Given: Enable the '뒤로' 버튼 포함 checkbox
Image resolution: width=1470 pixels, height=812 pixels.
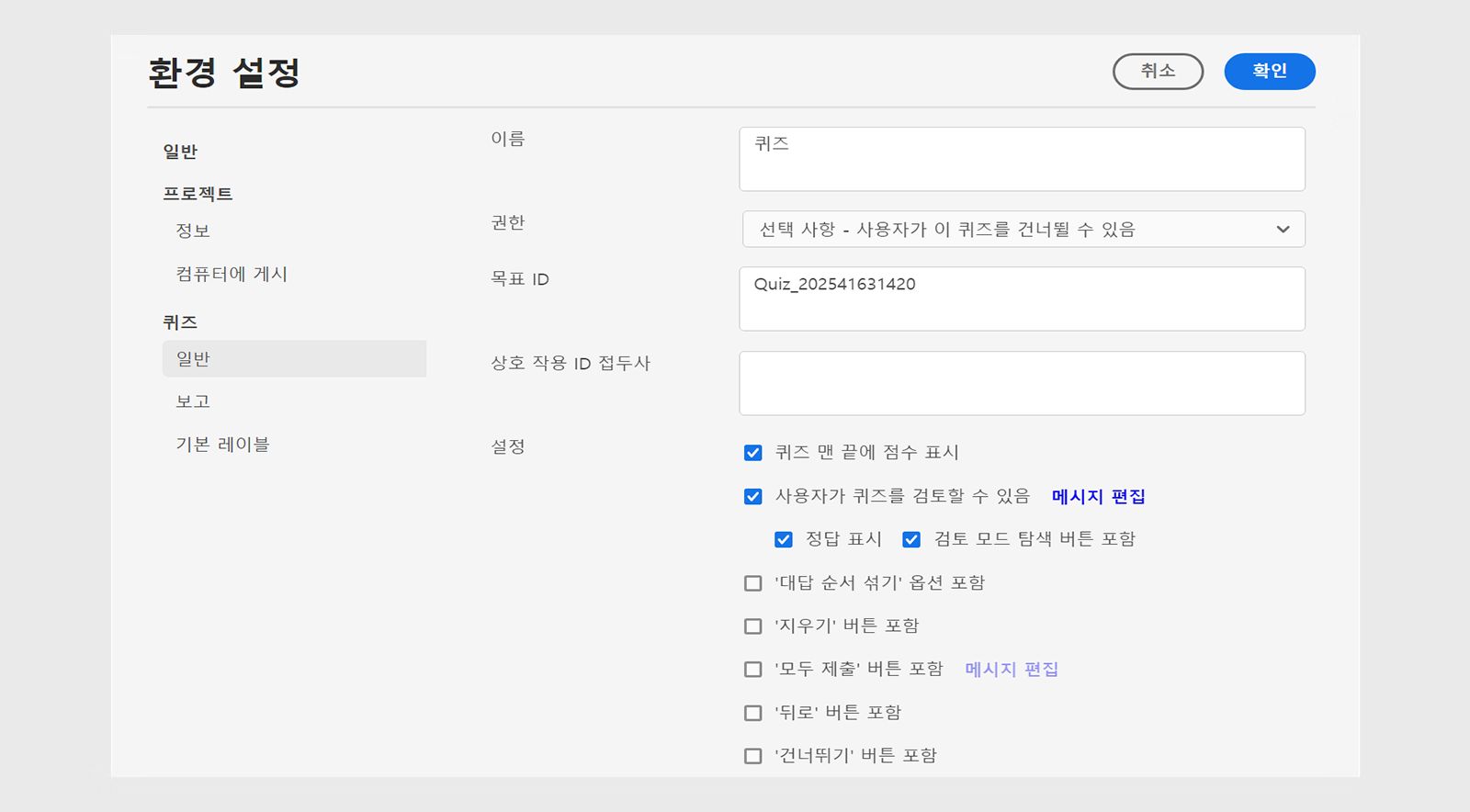Looking at the screenshot, I should (x=753, y=713).
